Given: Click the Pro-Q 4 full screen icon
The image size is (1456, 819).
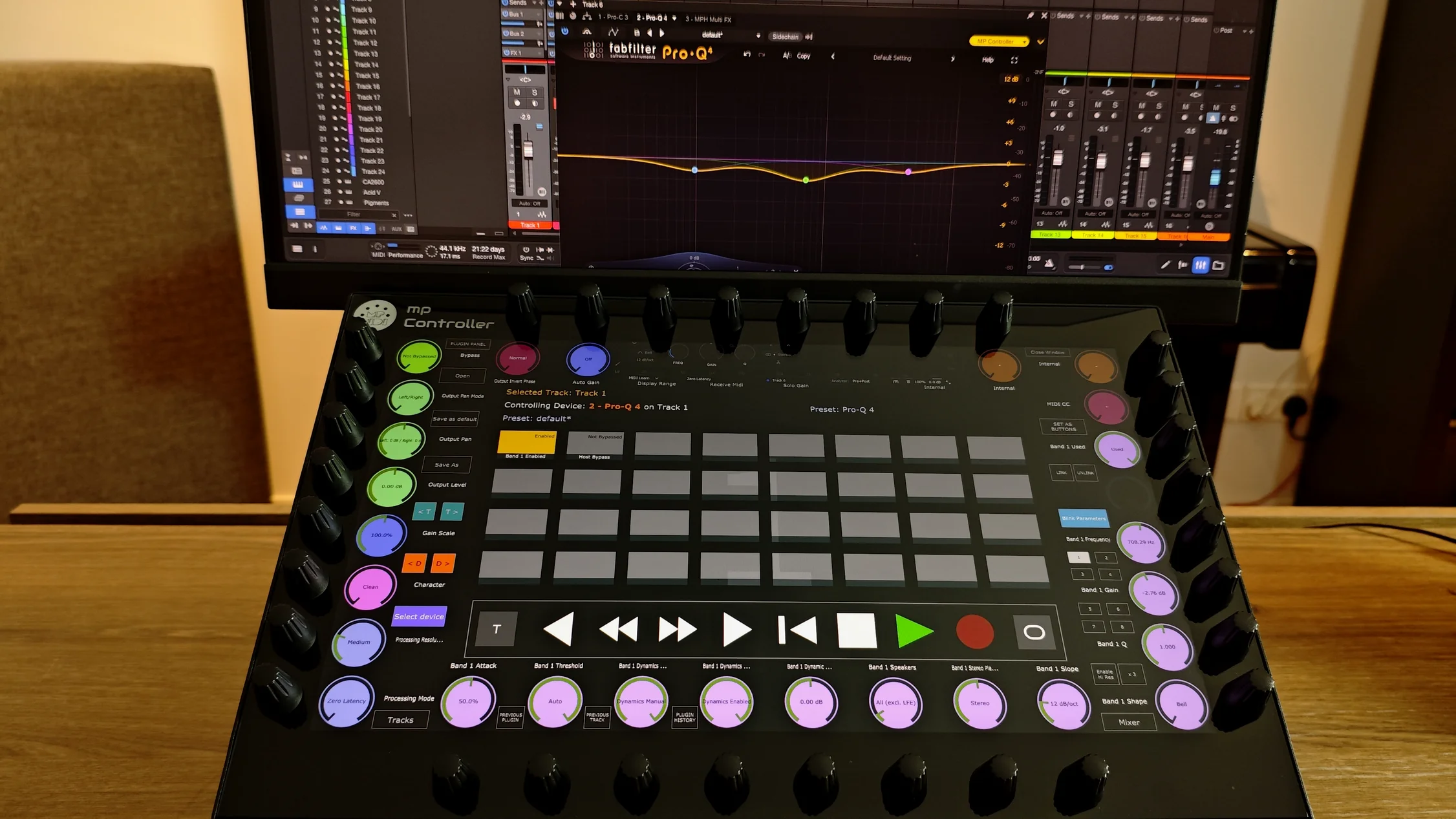Looking at the screenshot, I should [x=1014, y=60].
